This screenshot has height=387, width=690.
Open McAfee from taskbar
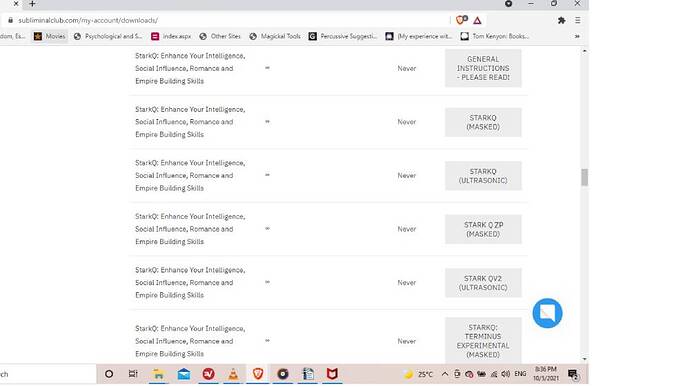click(x=332, y=374)
